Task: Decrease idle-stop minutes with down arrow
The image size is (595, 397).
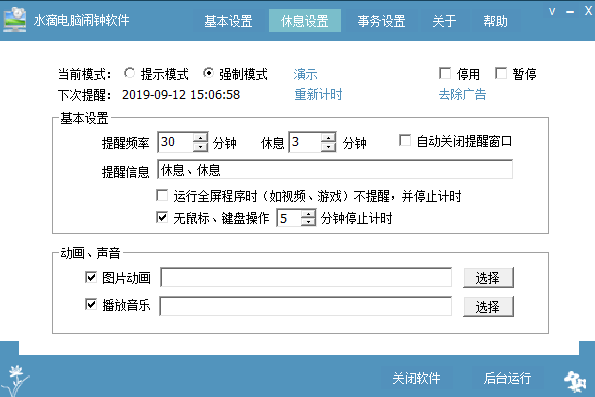Action: pos(309,222)
